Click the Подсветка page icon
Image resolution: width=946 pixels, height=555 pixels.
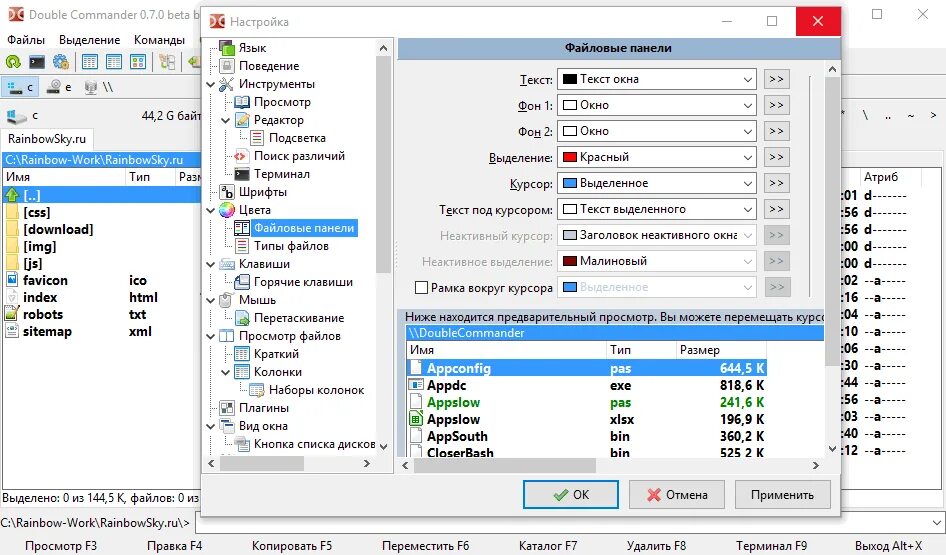point(257,138)
